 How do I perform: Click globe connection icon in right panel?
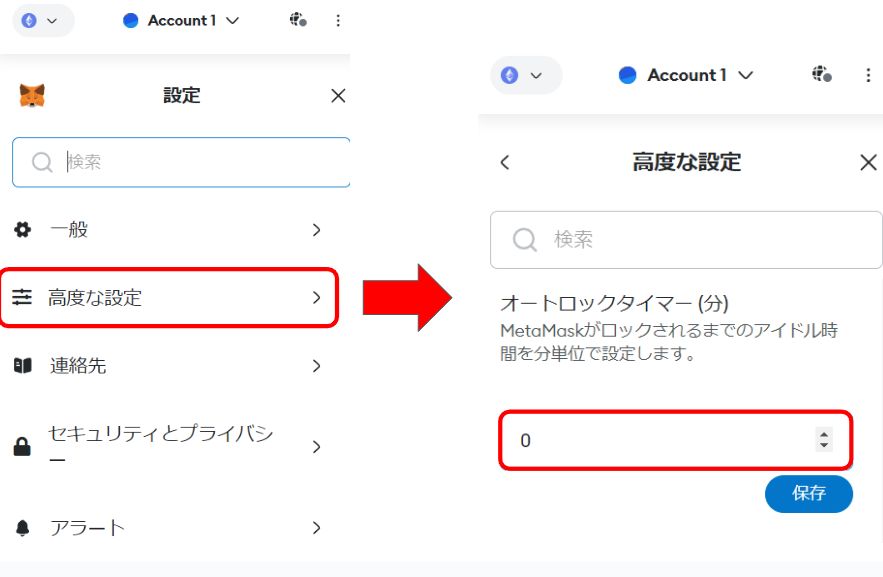(x=822, y=74)
